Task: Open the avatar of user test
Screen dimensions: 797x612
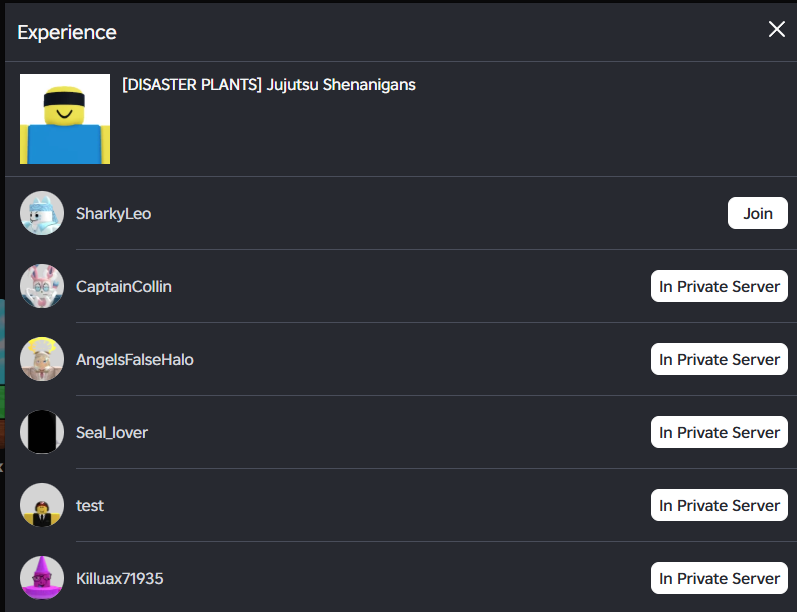Action: pos(42,505)
